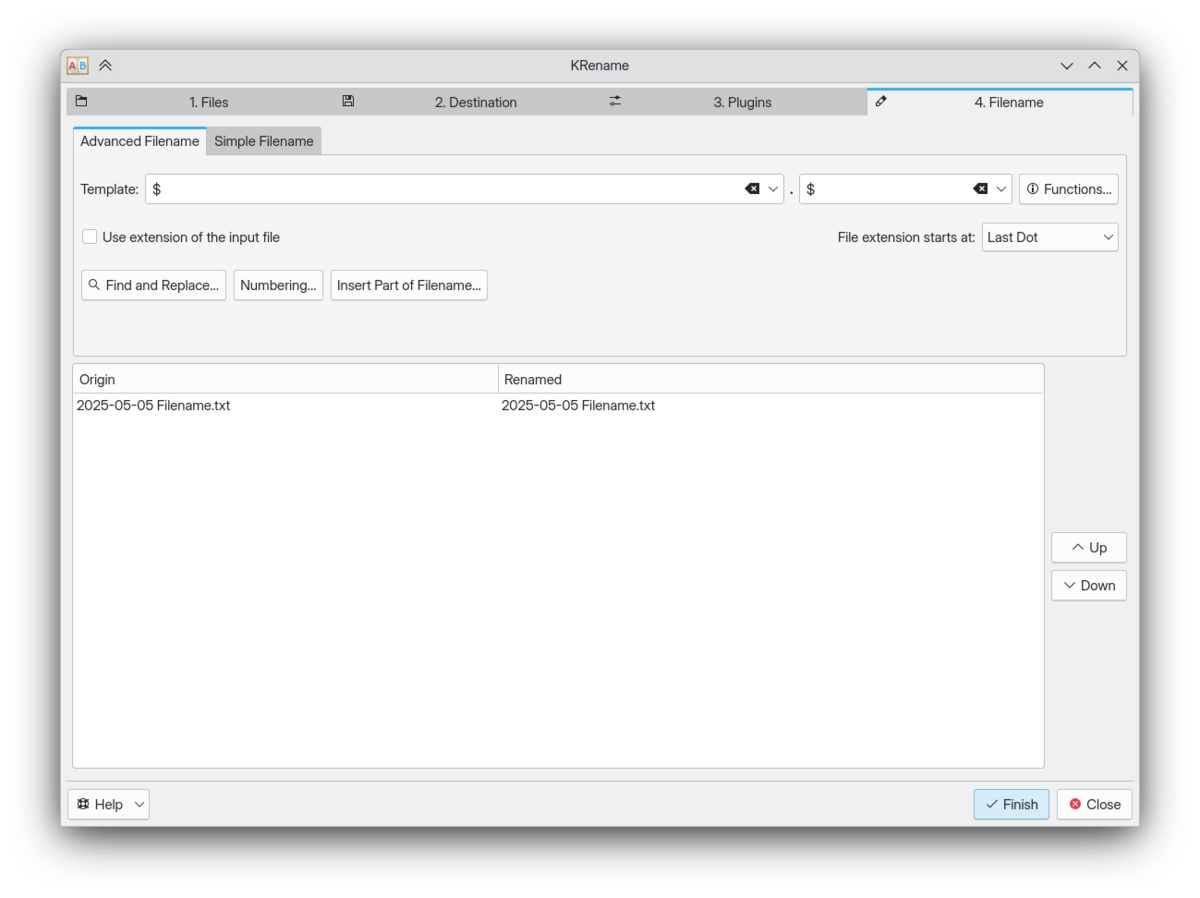Click the Finish button
This screenshot has height=898, width=1200.
[x=1011, y=804]
